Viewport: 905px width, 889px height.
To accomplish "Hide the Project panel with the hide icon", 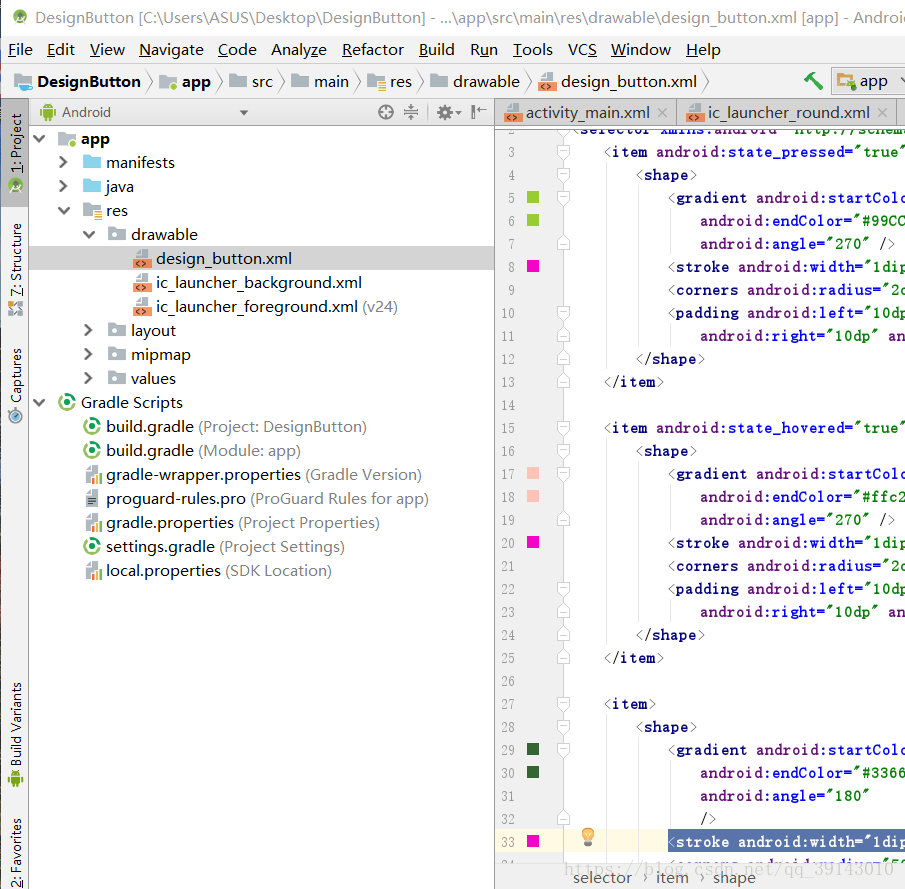I will coord(478,111).
